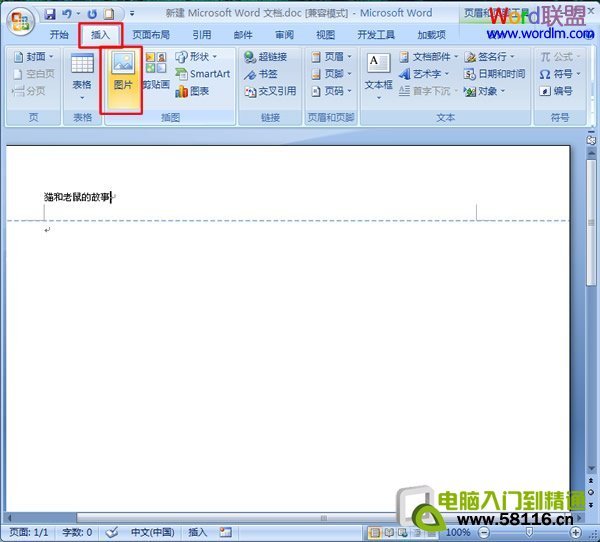Create new document from Quick Access toolbar
This screenshot has width=600, height=542.
[109, 15]
